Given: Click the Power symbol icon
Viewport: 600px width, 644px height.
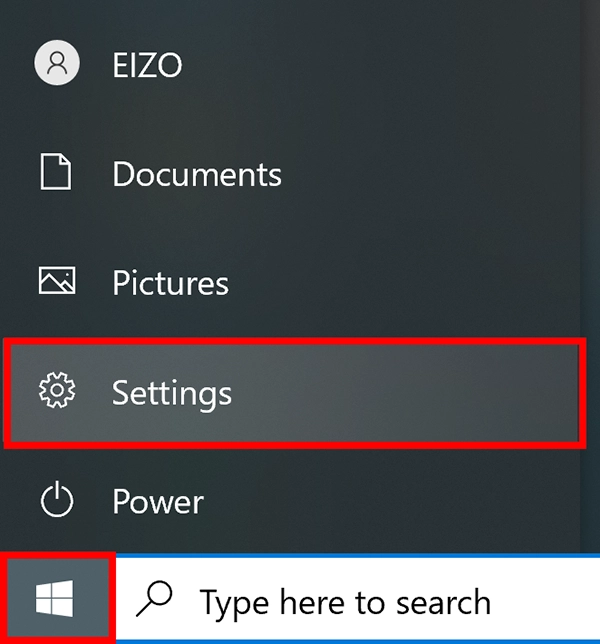Looking at the screenshot, I should pyautogui.click(x=57, y=499).
